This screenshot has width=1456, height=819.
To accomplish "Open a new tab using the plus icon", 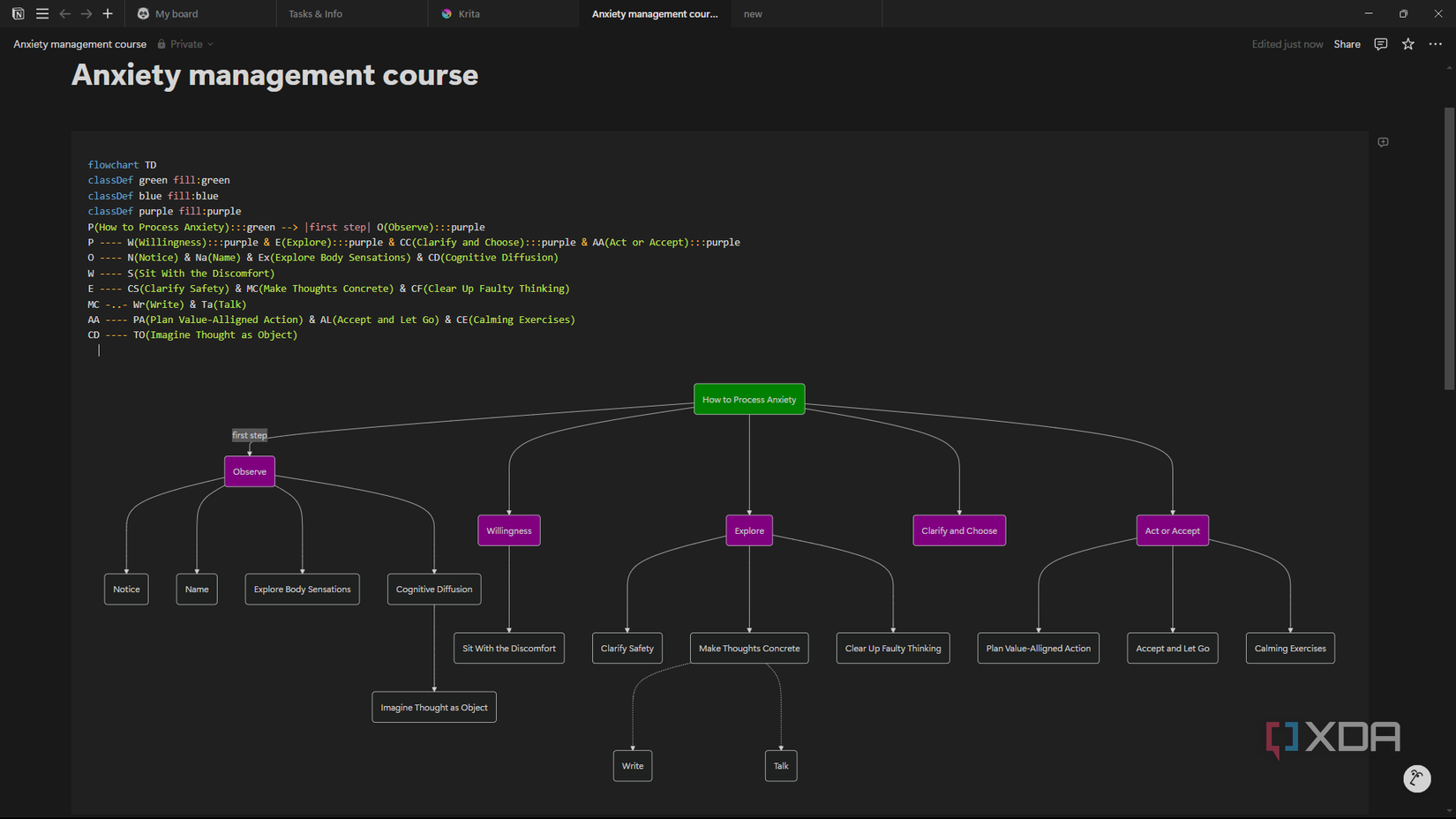I will pyautogui.click(x=108, y=13).
